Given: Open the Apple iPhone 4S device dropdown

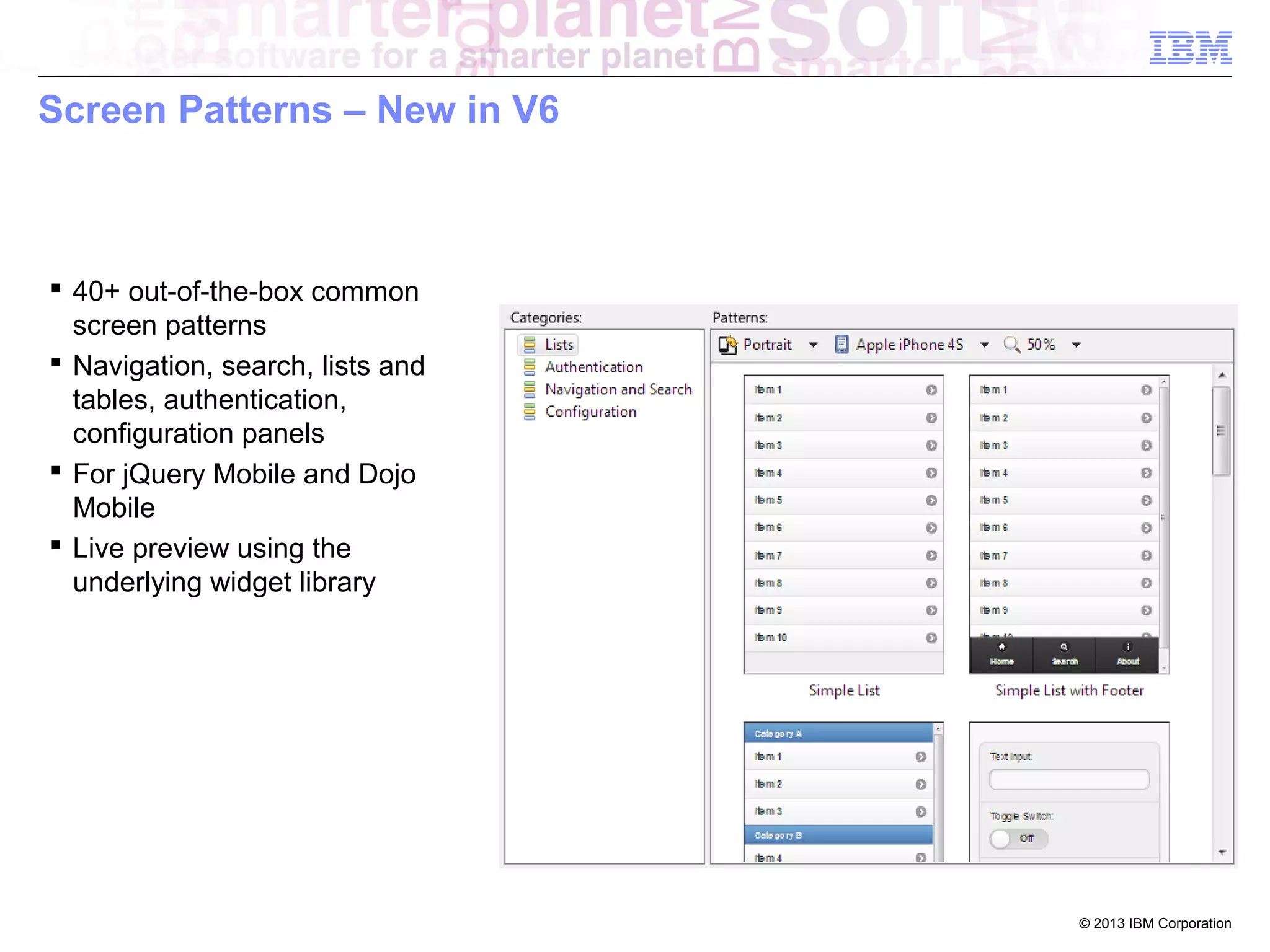Looking at the screenshot, I should tap(984, 345).
